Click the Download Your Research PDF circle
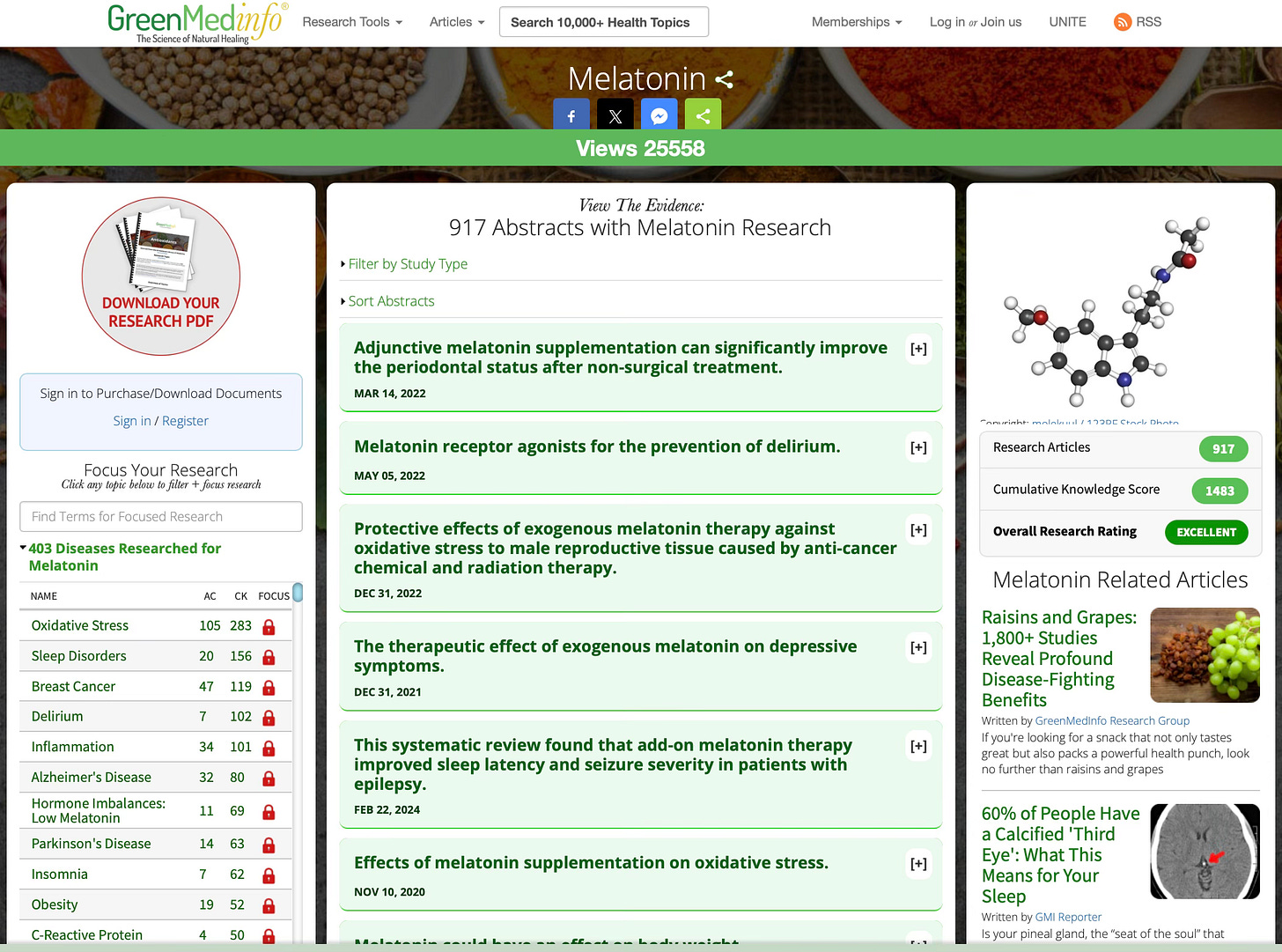The width and height of the screenshot is (1282, 952). (x=161, y=277)
